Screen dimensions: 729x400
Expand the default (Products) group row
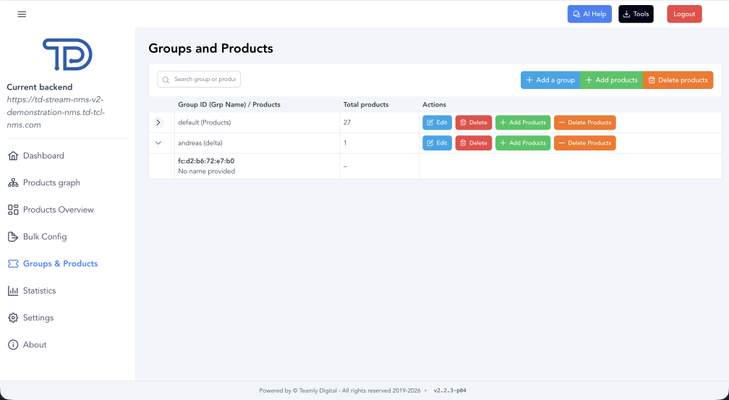click(158, 123)
